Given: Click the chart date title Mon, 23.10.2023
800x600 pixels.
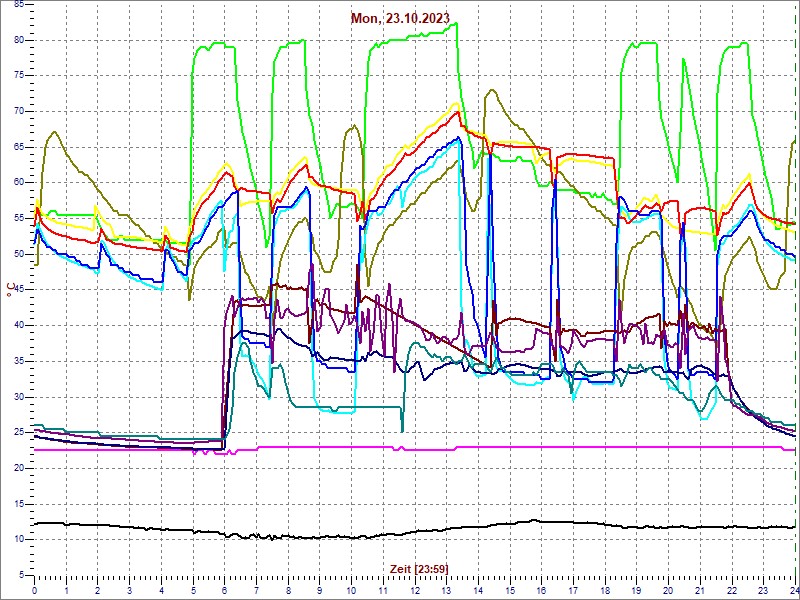Looking at the screenshot, I should pyautogui.click(x=400, y=18).
